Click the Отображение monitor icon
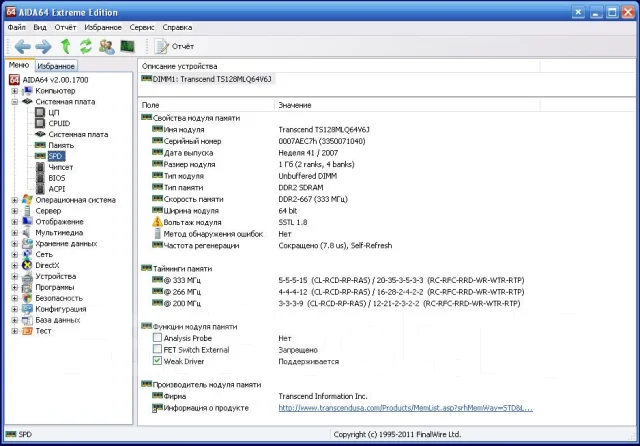Image resolution: width=640 pixels, height=446 pixels. click(x=27, y=222)
